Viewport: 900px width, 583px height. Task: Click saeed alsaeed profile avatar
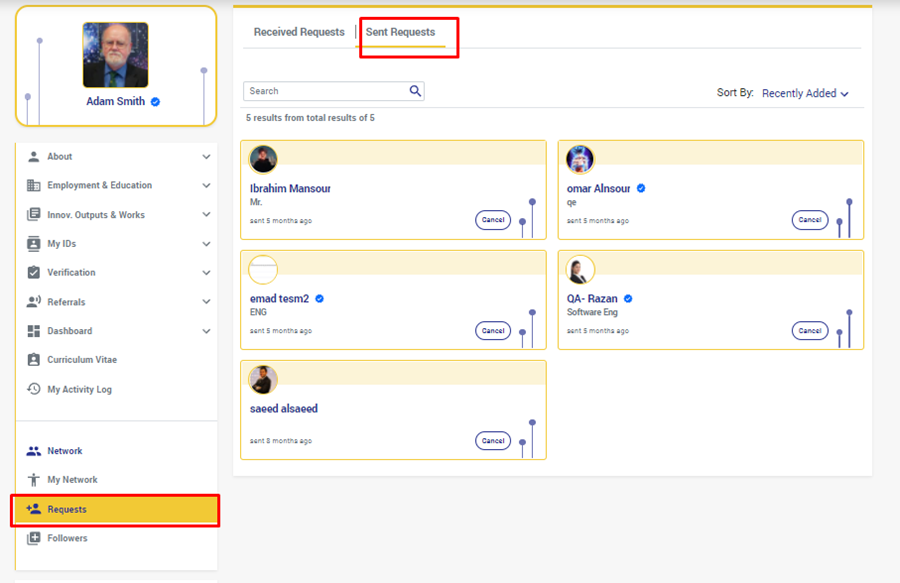coord(263,379)
